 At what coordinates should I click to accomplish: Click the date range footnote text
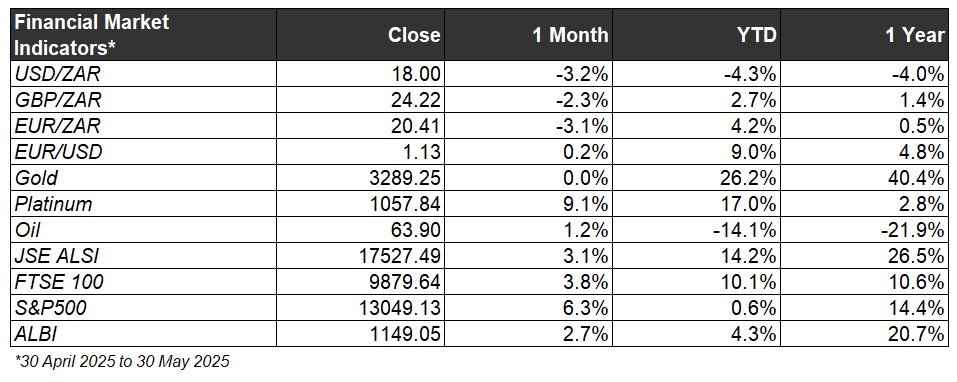122,361
